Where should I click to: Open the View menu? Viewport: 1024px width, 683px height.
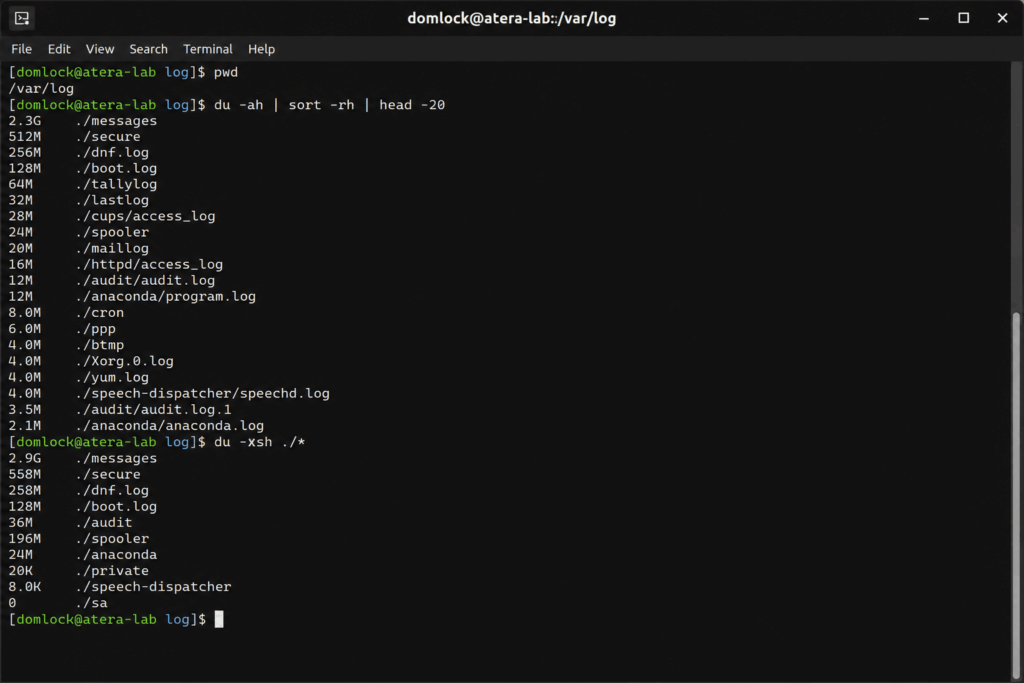[x=100, y=49]
